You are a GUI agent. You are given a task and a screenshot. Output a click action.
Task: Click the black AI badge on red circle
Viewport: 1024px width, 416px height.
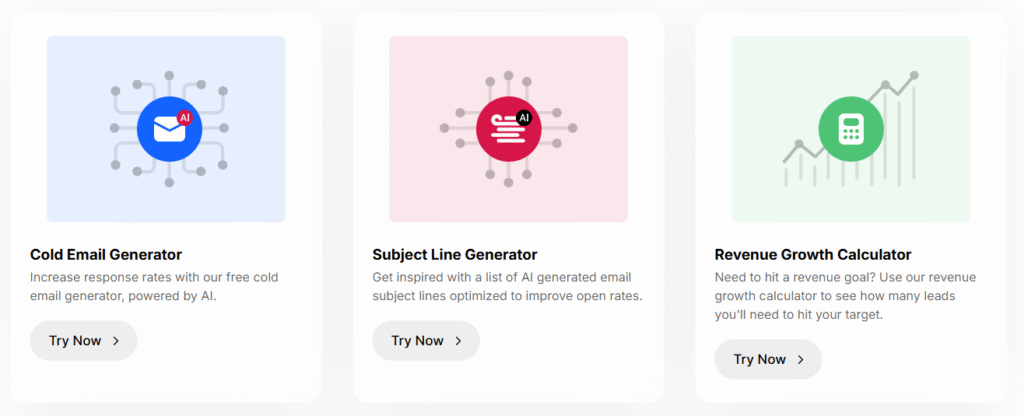[x=523, y=118]
